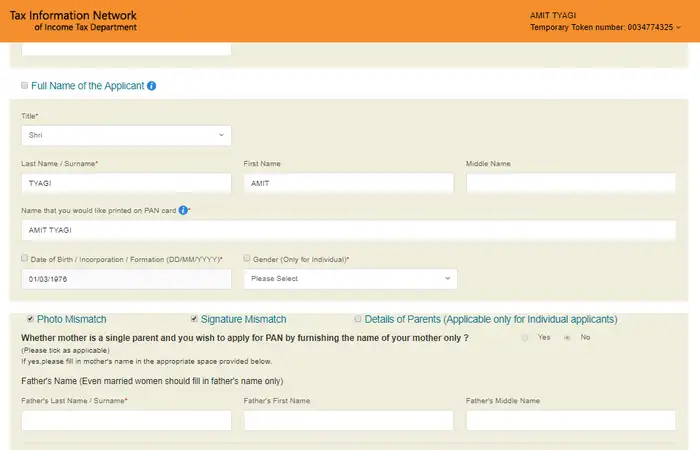700x450 pixels.
Task: Click info icon next to PAN card name label
Action: pos(183,210)
